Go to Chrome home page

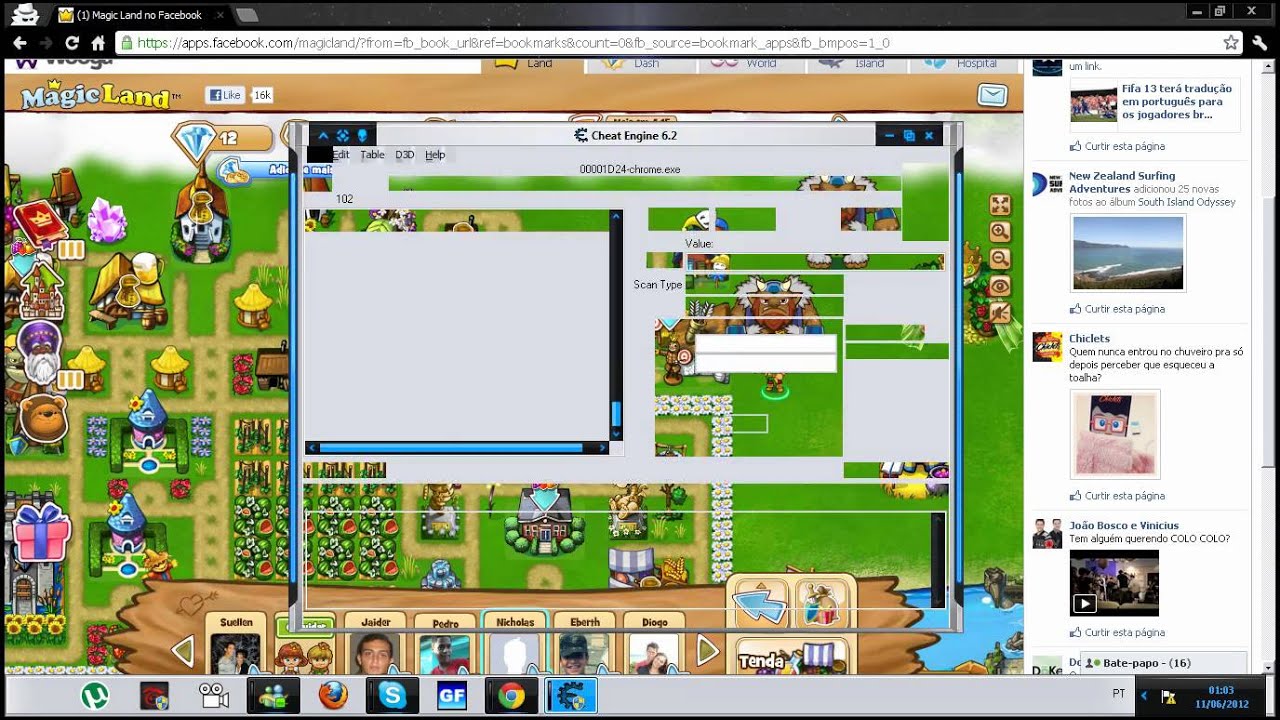[98, 43]
